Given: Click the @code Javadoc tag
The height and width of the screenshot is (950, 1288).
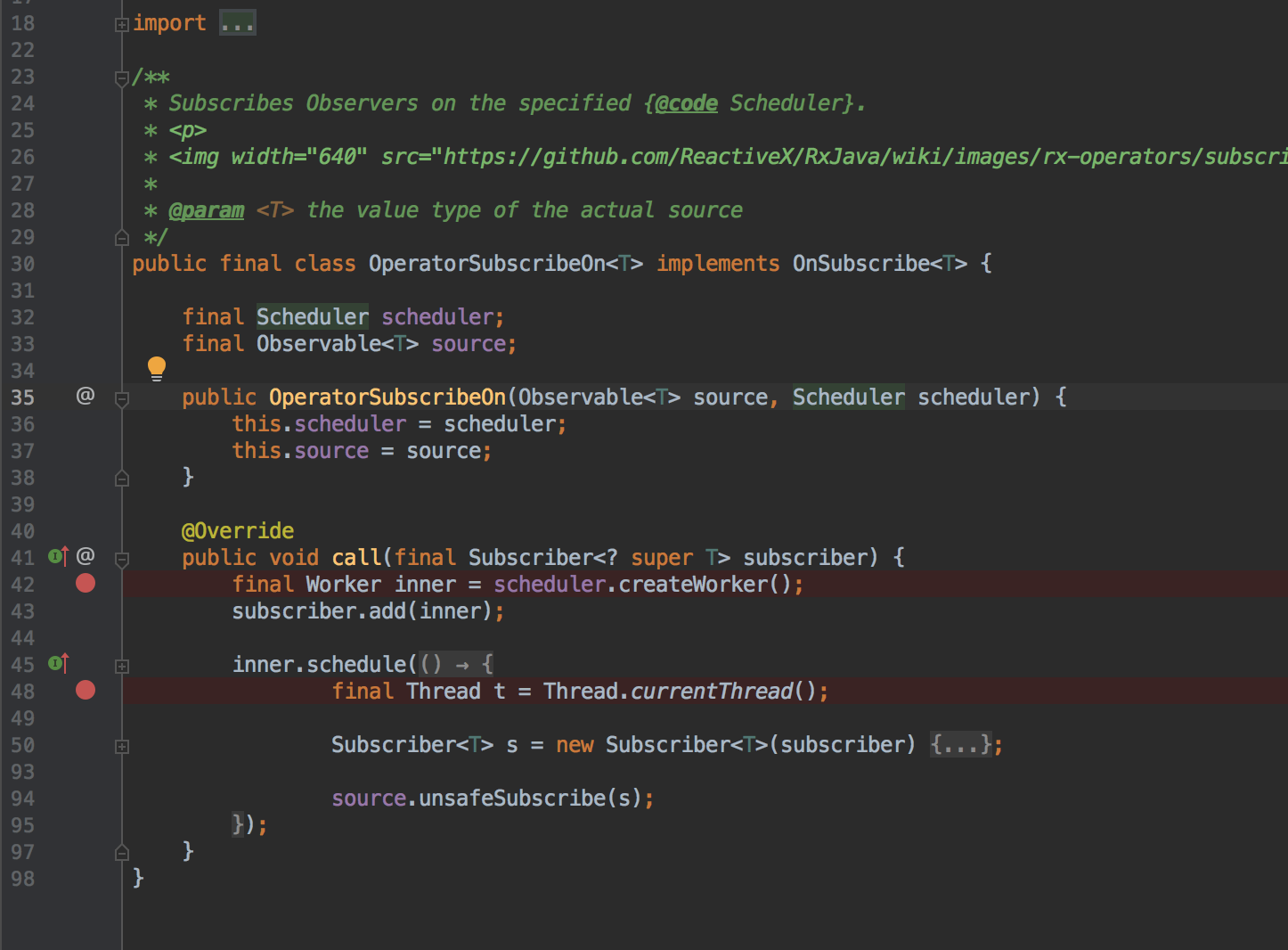Looking at the screenshot, I should [x=686, y=103].
